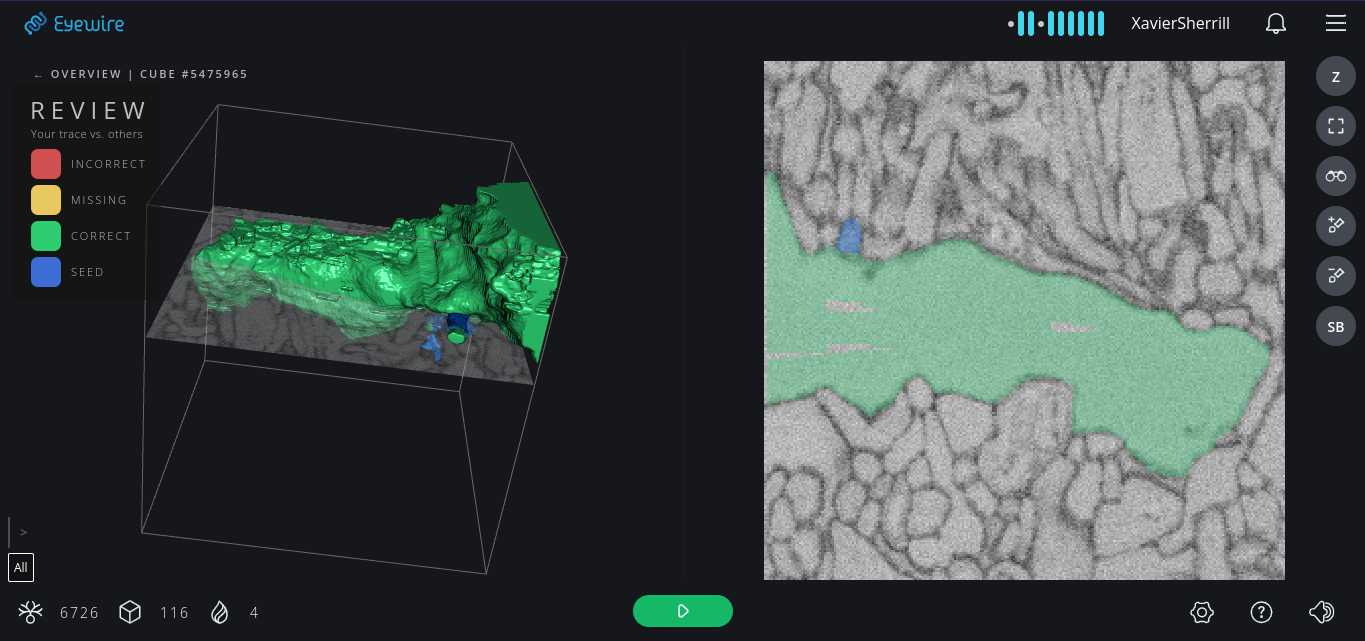Select the remove segment paint tool

pos(1335,275)
